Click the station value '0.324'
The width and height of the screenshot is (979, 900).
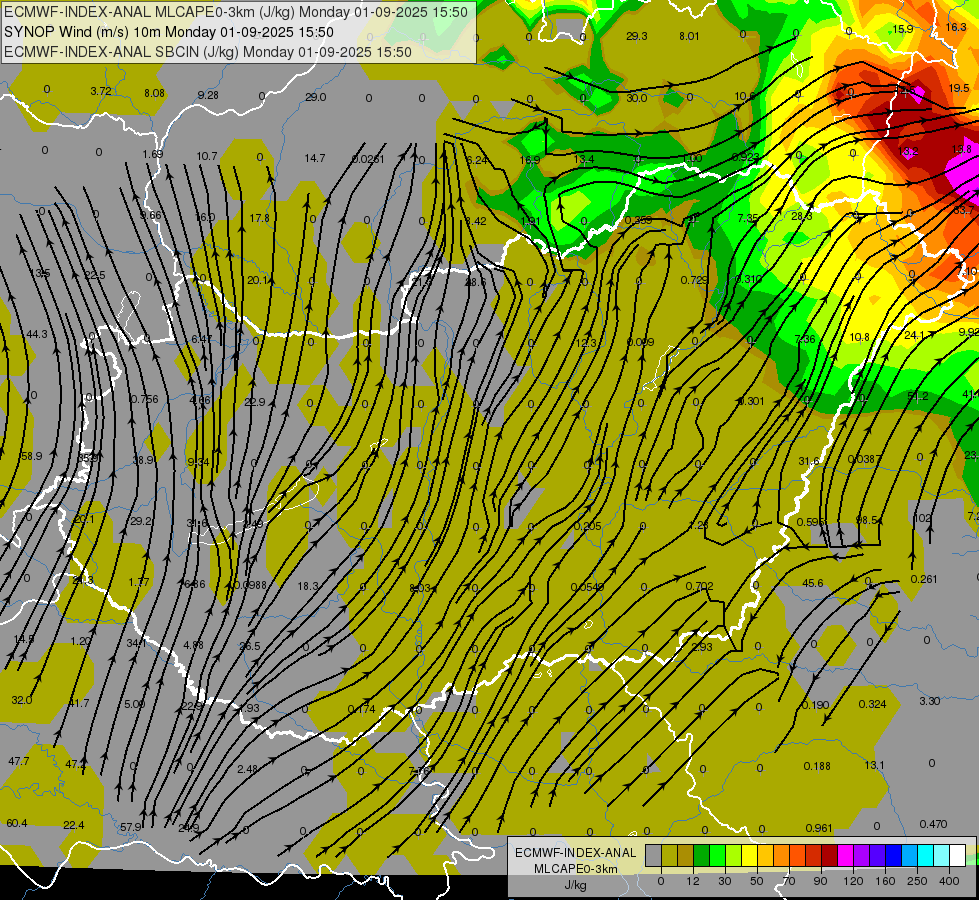[872, 704]
